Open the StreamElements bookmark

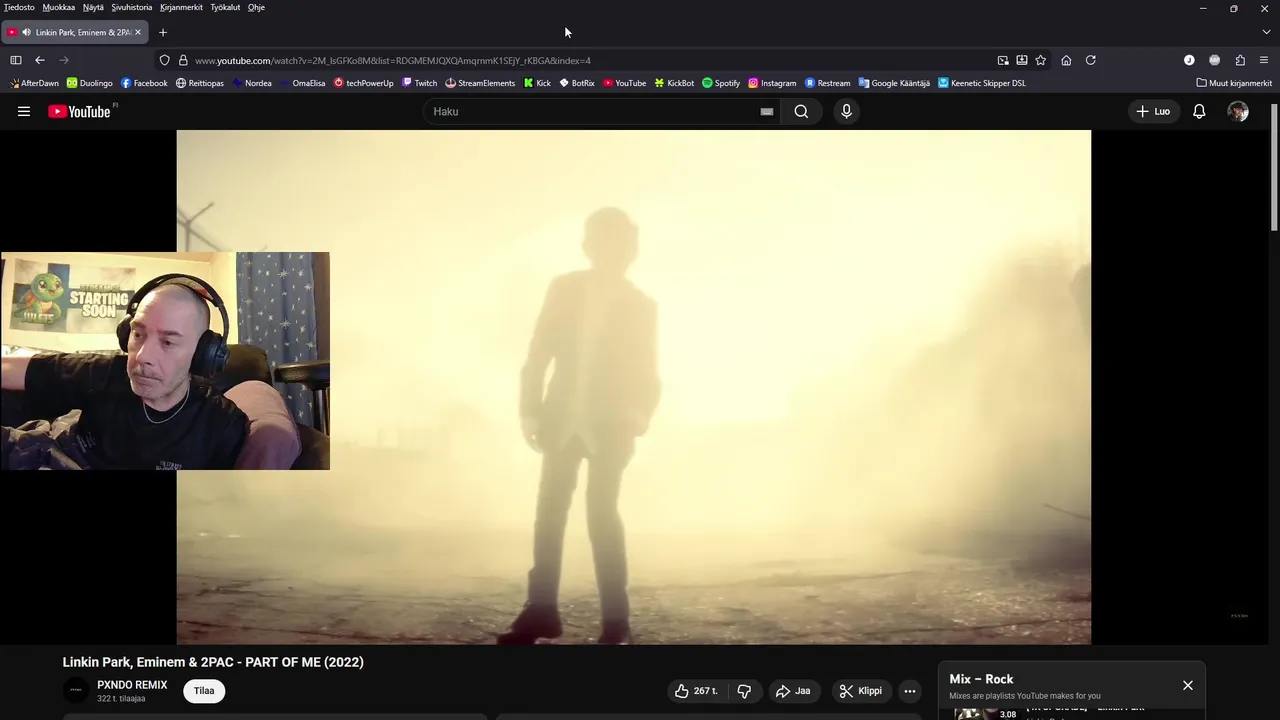(x=480, y=83)
